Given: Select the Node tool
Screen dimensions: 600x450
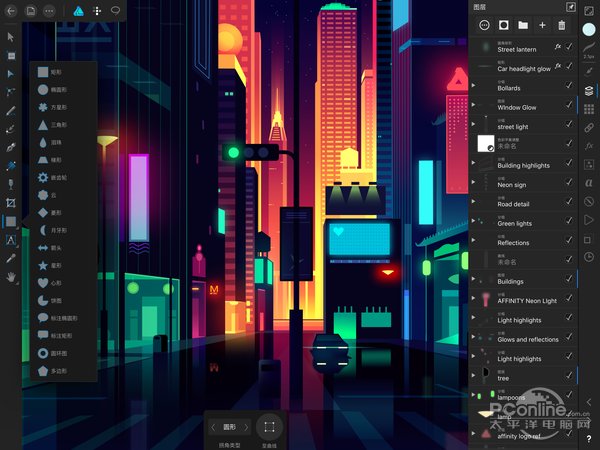Looking at the screenshot, I should pyautogui.click(x=11, y=73).
